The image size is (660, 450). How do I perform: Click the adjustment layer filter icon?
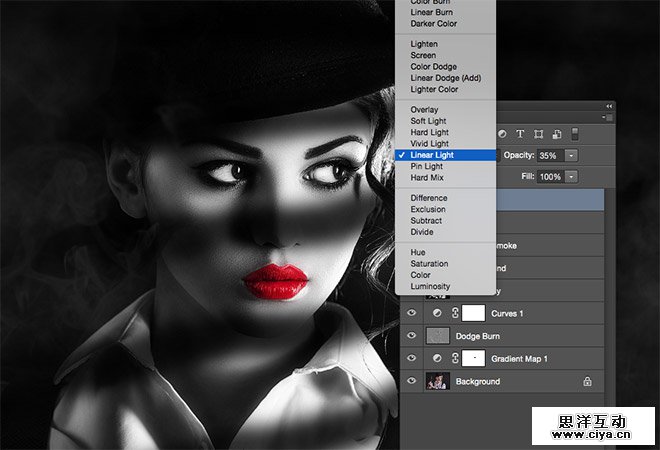point(503,134)
